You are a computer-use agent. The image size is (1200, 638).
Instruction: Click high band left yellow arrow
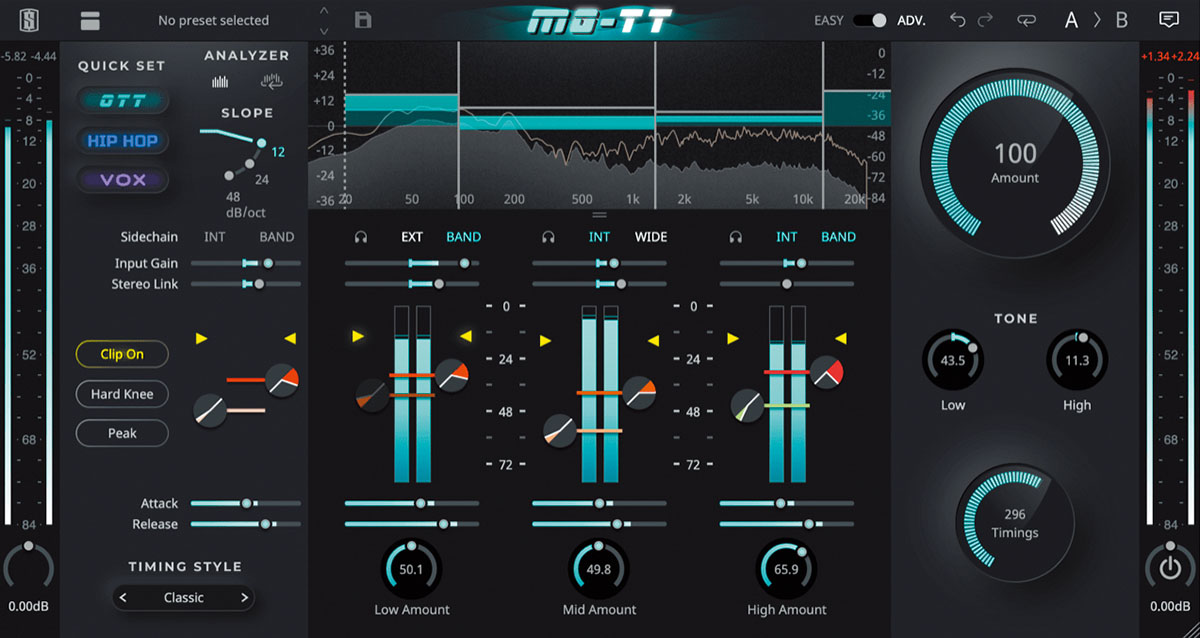click(733, 339)
